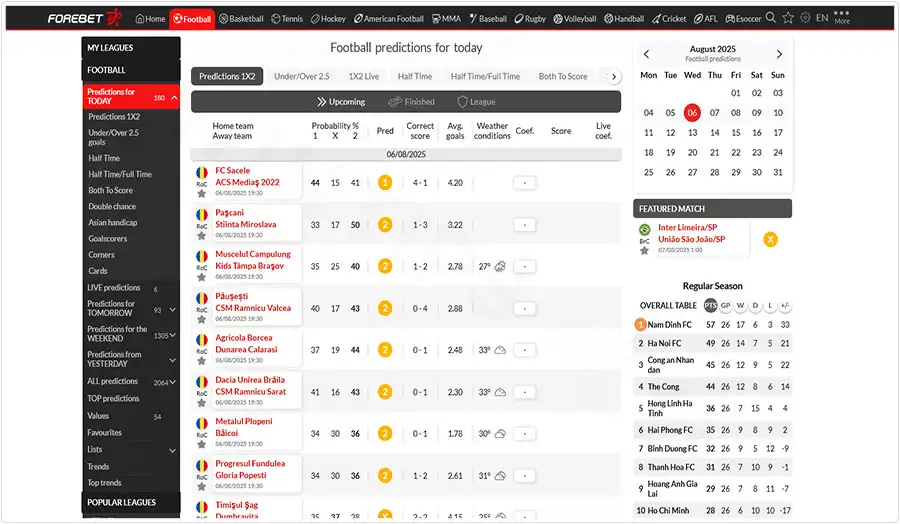Open Half Time/Full Time tab

coord(485,76)
